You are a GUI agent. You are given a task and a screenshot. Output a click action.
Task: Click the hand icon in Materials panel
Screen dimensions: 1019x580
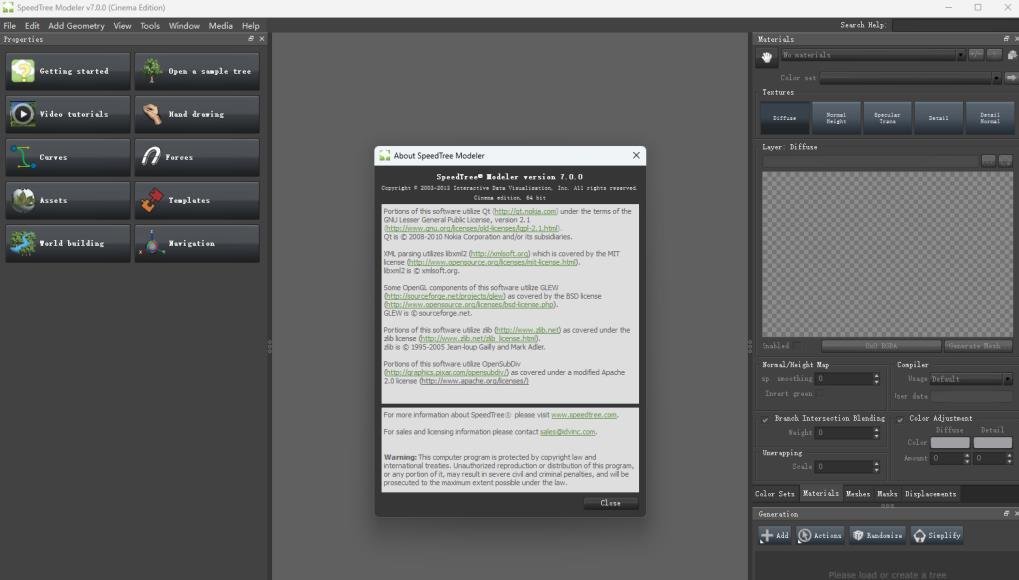pos(767,57)
